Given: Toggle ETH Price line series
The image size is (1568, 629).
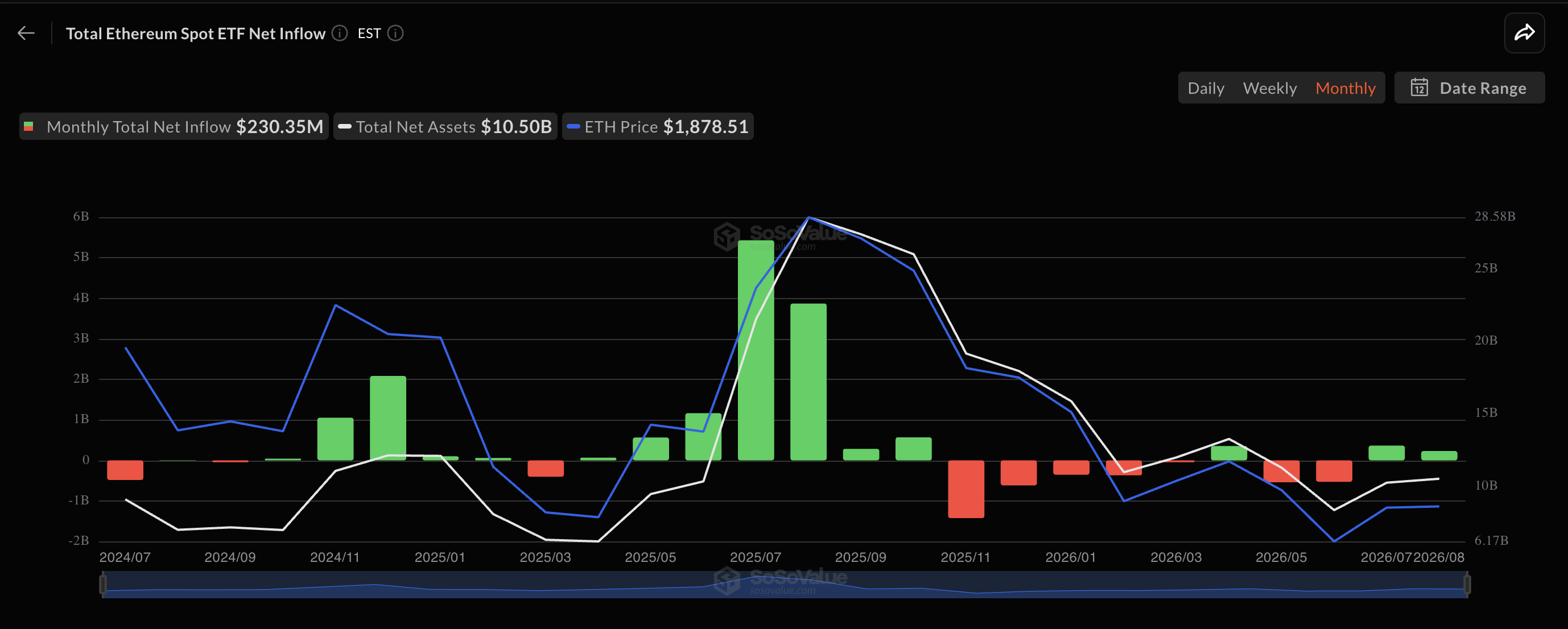Looking at the screenshot, I should [658, 126].
